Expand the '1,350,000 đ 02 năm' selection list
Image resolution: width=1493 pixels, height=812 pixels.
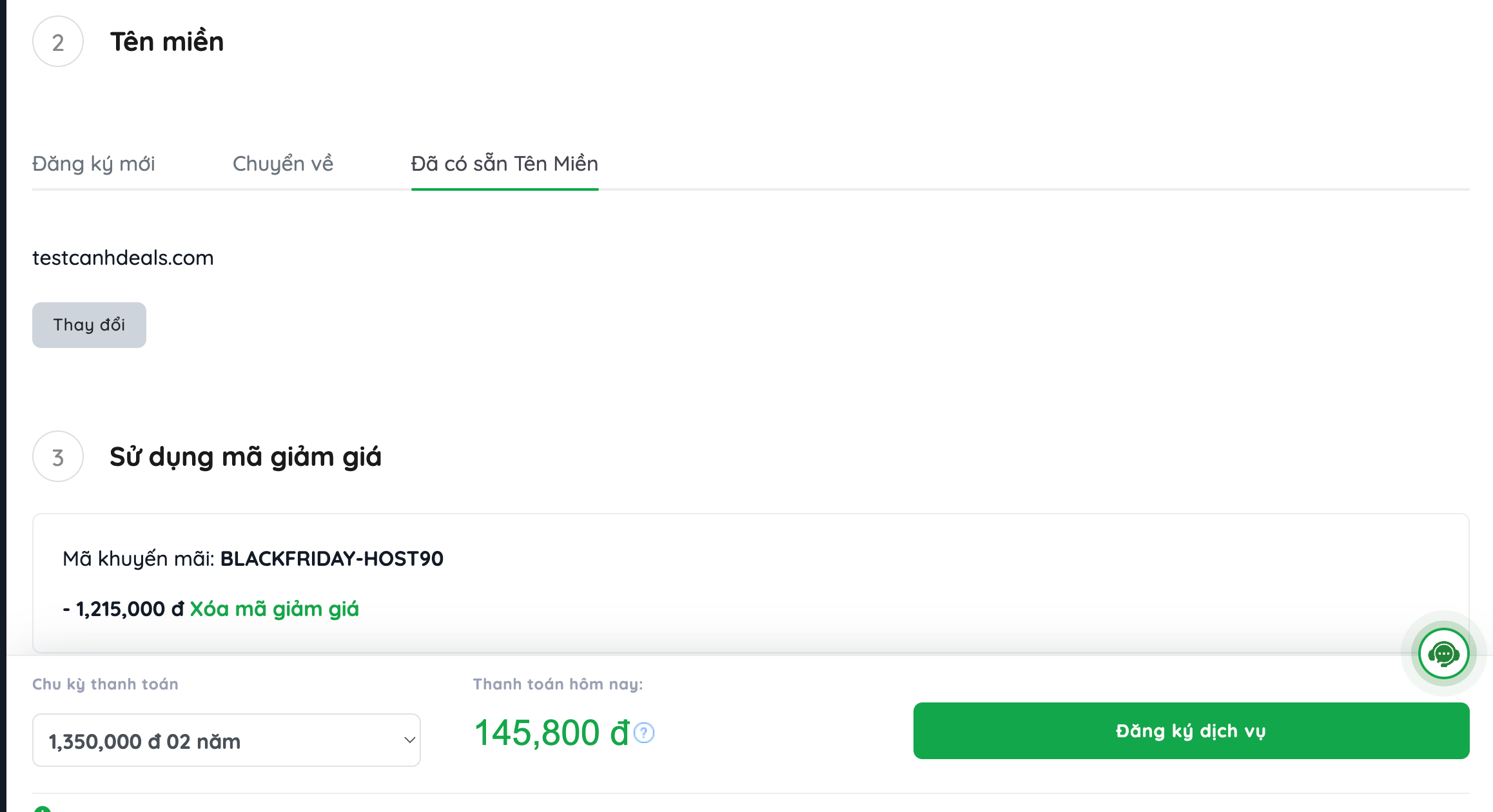click(x=226, y=740)
